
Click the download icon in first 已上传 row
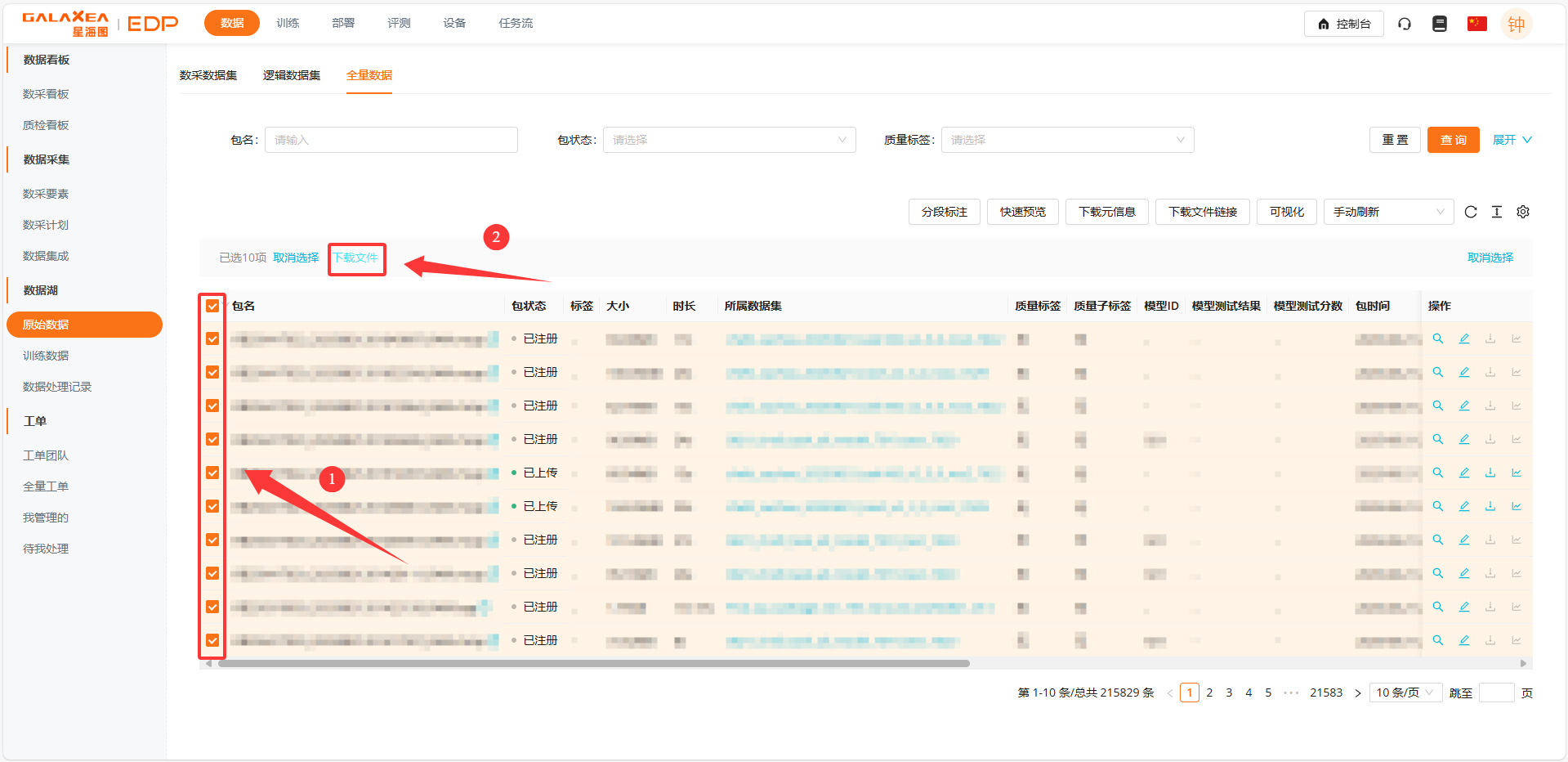(1490, 473)
